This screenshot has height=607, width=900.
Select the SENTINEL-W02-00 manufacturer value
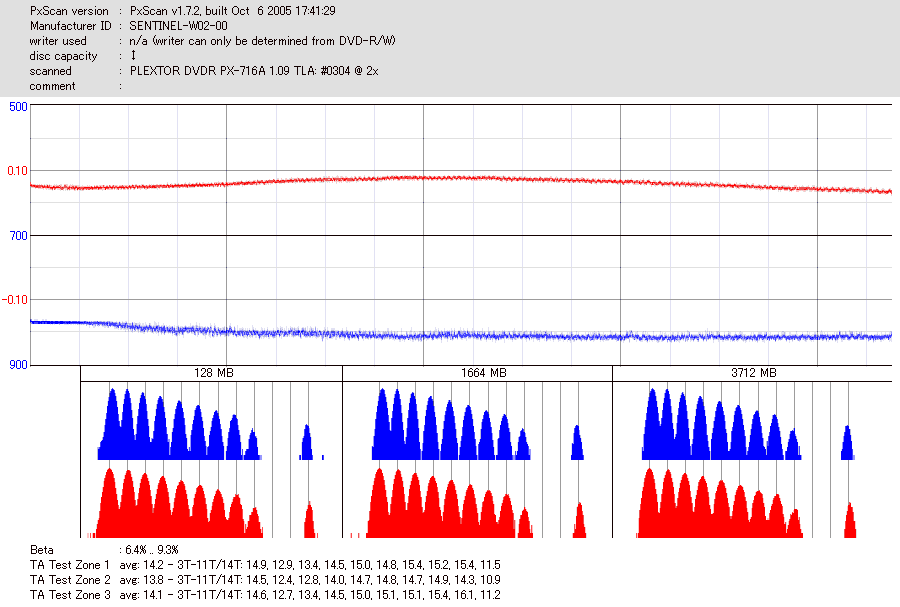tap(179, 26)
